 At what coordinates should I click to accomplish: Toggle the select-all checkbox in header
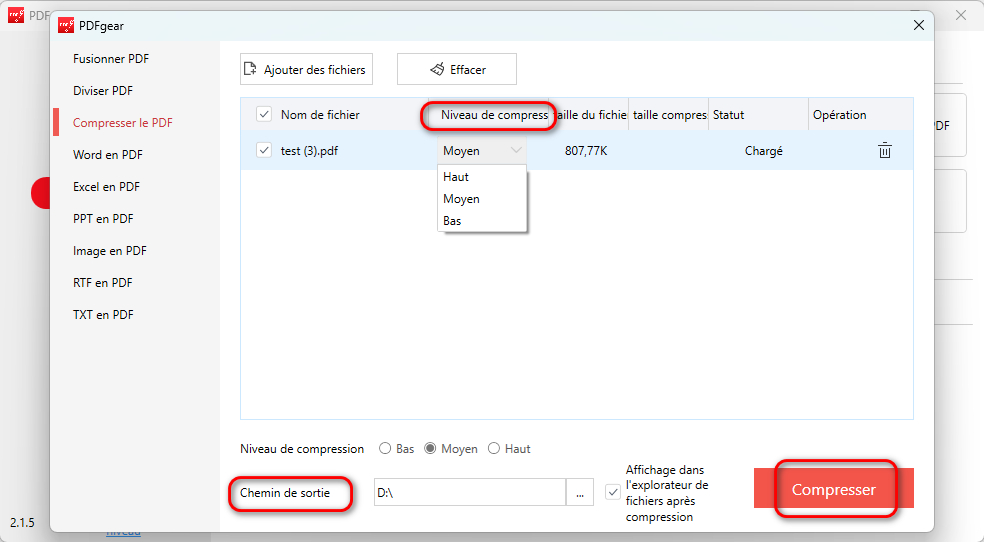click(264, 114)
